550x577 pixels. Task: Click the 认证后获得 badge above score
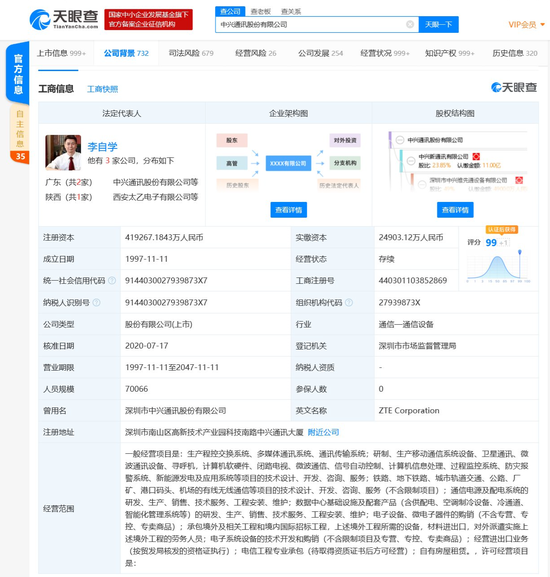502,230
